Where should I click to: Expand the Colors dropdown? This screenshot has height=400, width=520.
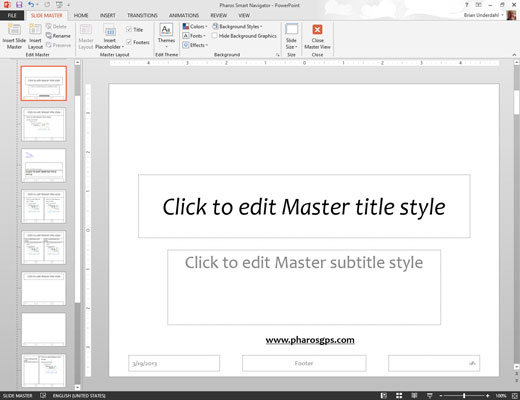click(x=195, y=26)
